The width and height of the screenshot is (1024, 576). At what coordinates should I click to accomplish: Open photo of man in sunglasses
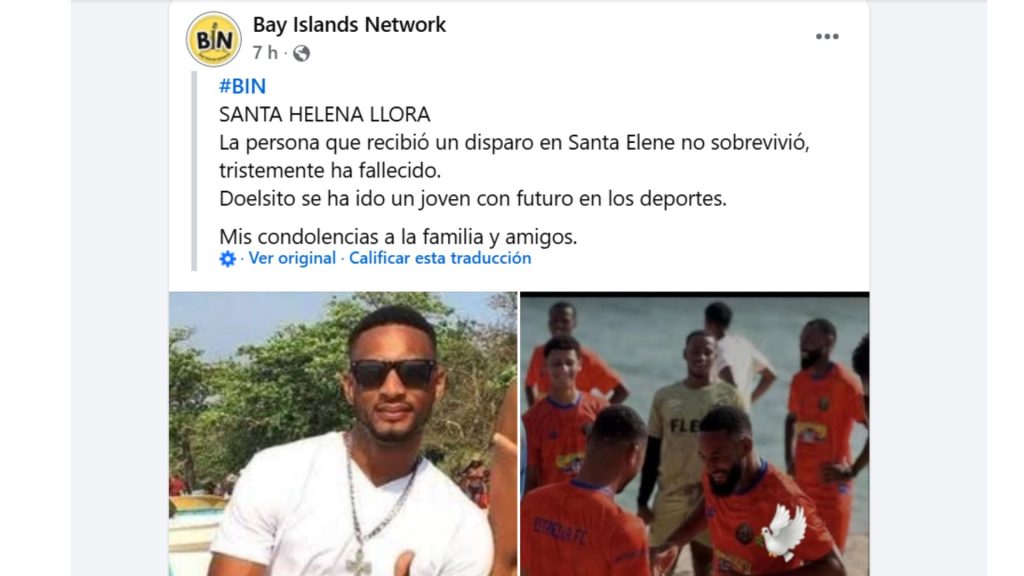[x=343, y=434]
